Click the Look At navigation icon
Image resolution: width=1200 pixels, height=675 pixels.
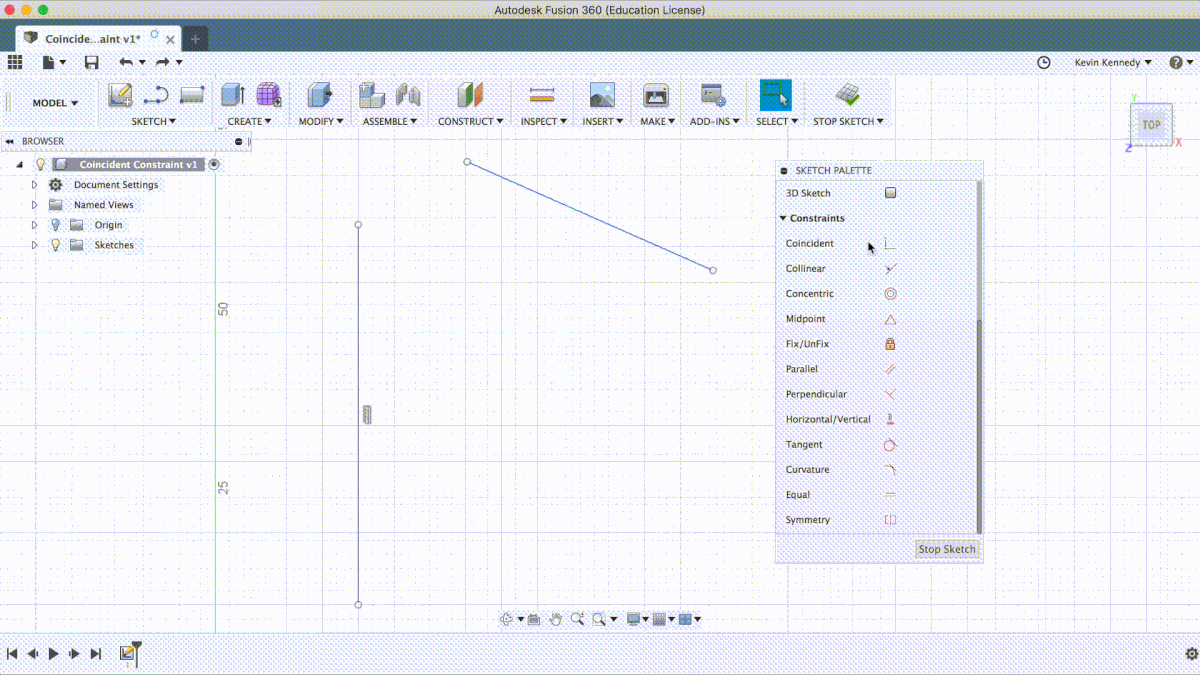tap(534, 620)
